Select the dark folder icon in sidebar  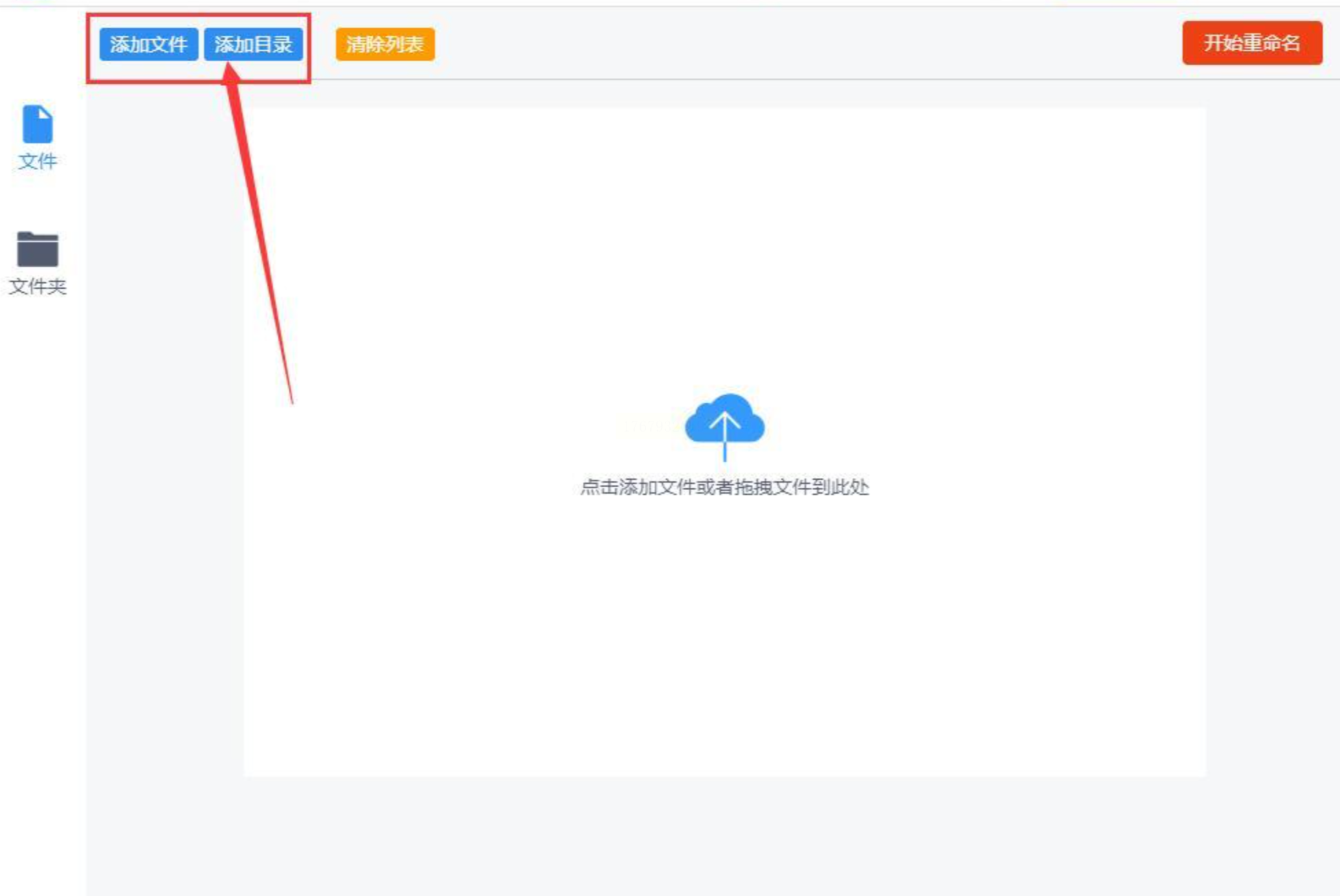tap(37, 249)
